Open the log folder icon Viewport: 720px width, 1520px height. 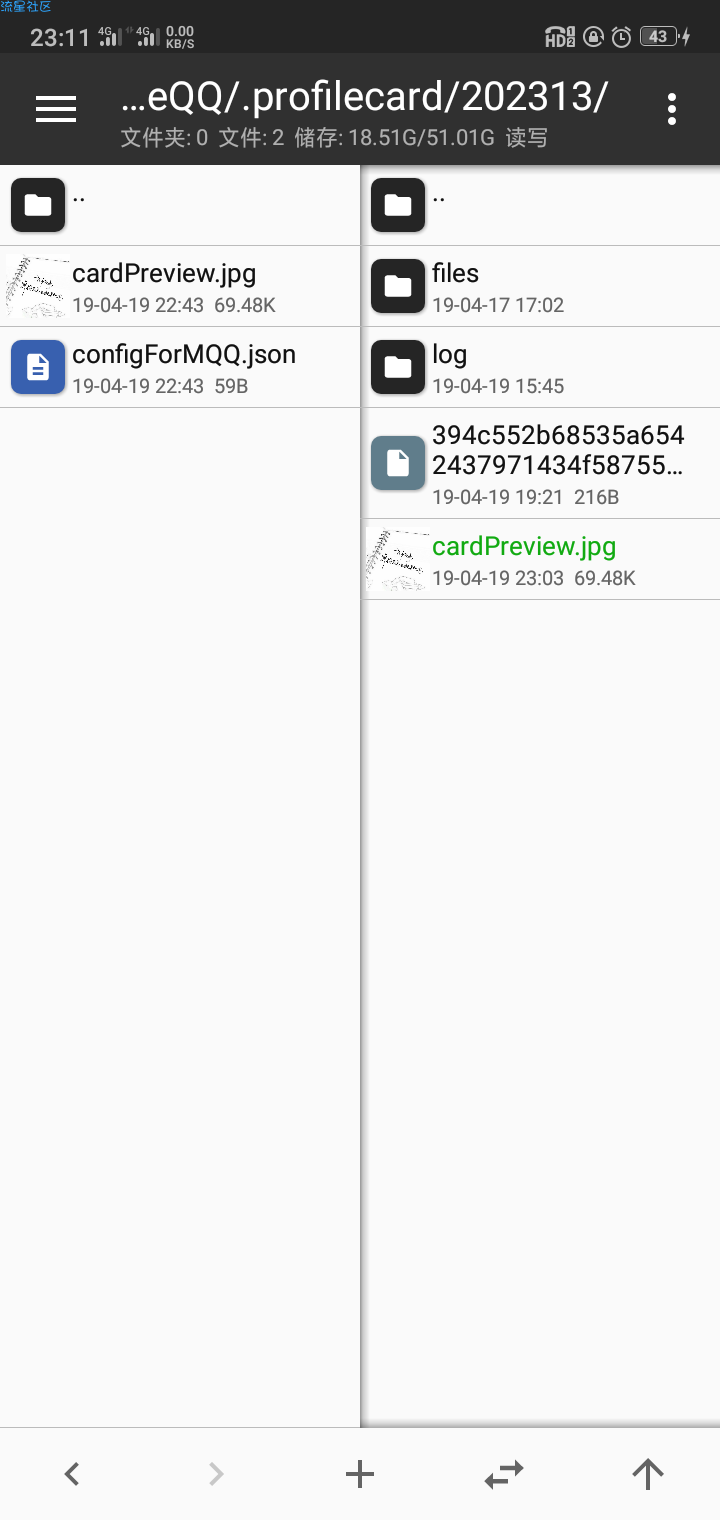(398, 367)
